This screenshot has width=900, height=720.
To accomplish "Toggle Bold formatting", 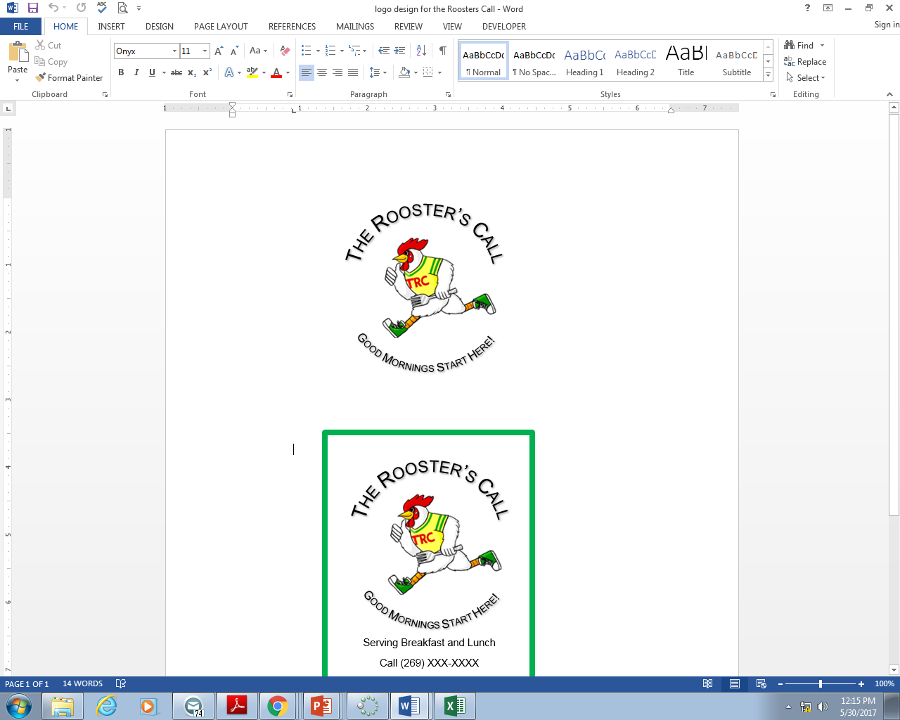I will point(121,72).
